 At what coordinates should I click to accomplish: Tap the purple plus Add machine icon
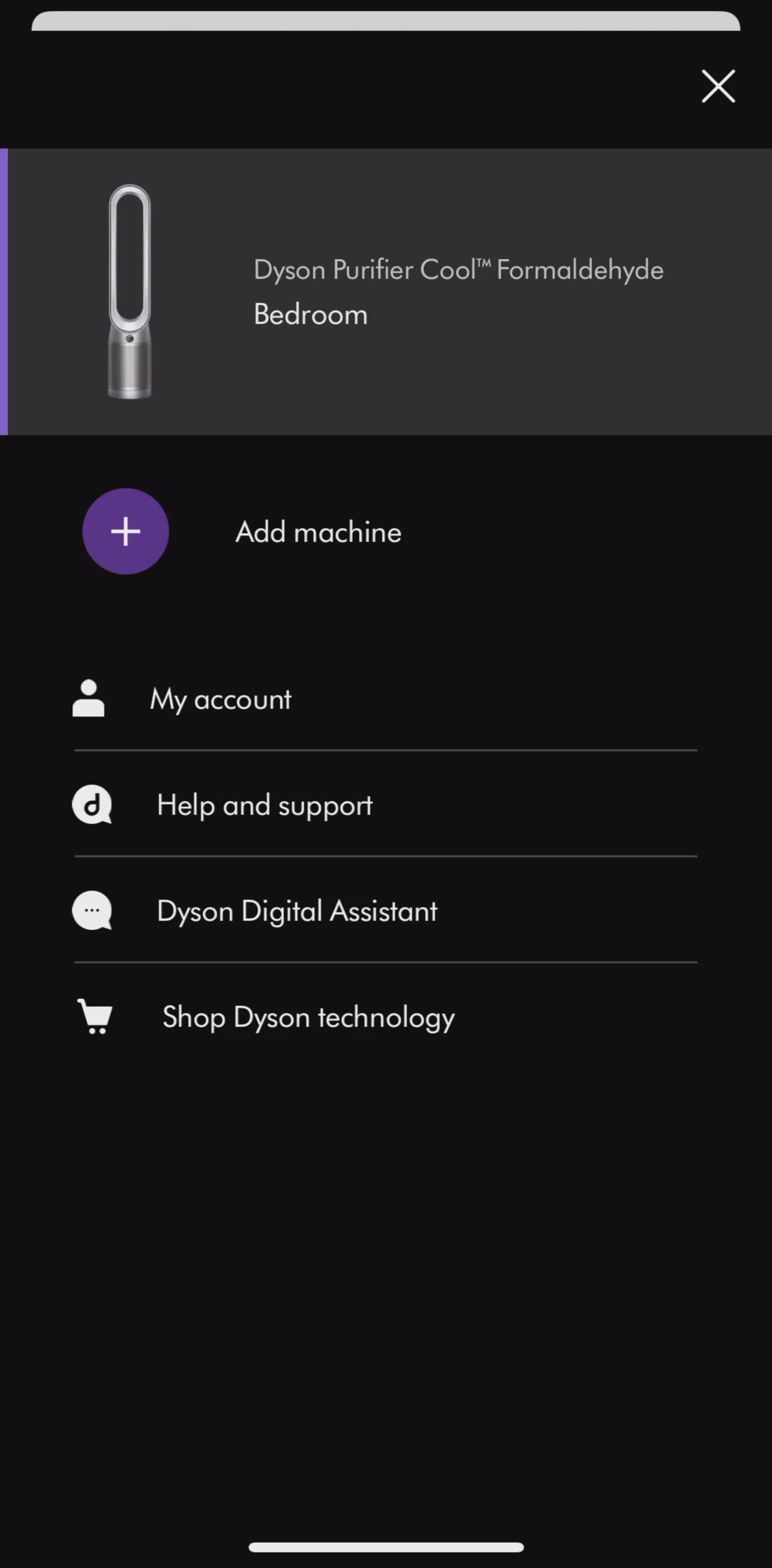126,531
